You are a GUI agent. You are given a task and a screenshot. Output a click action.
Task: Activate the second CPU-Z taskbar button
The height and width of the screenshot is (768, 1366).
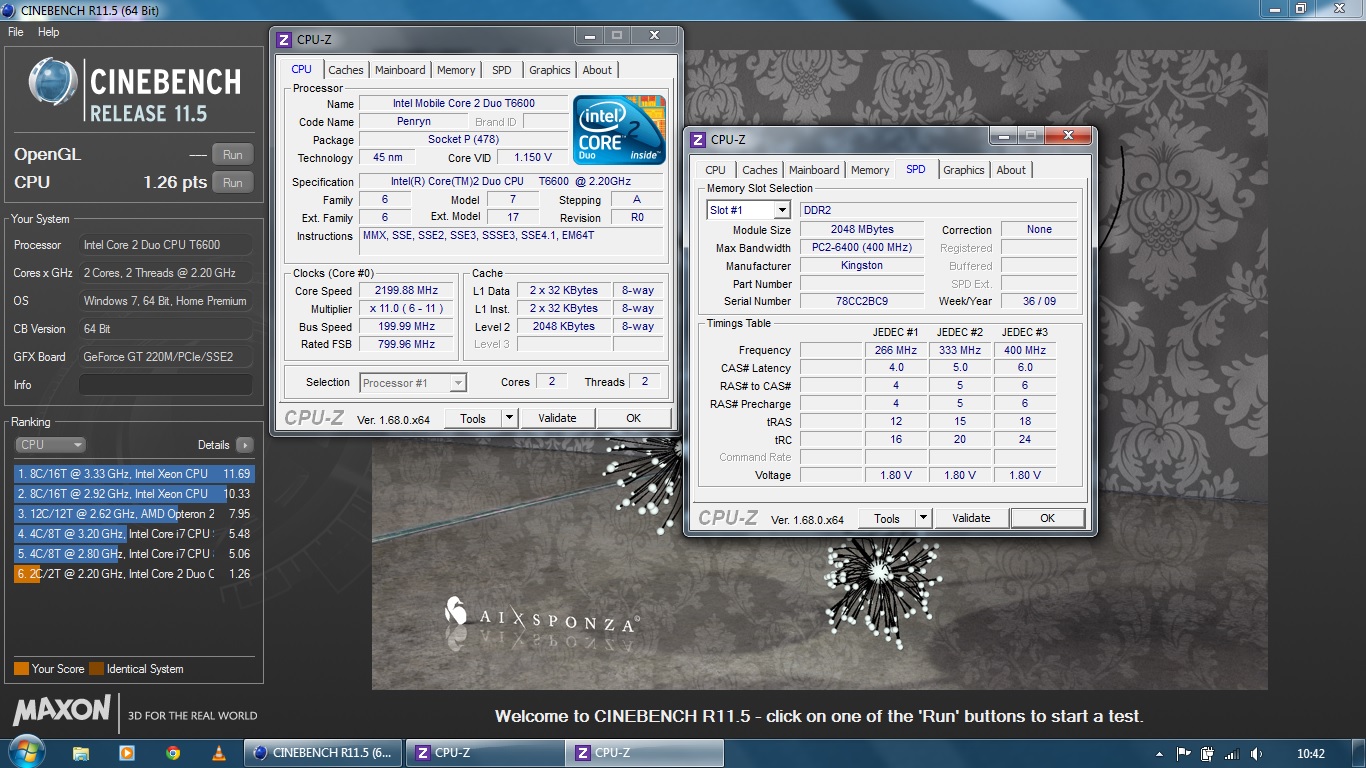[x=647, y=753]
